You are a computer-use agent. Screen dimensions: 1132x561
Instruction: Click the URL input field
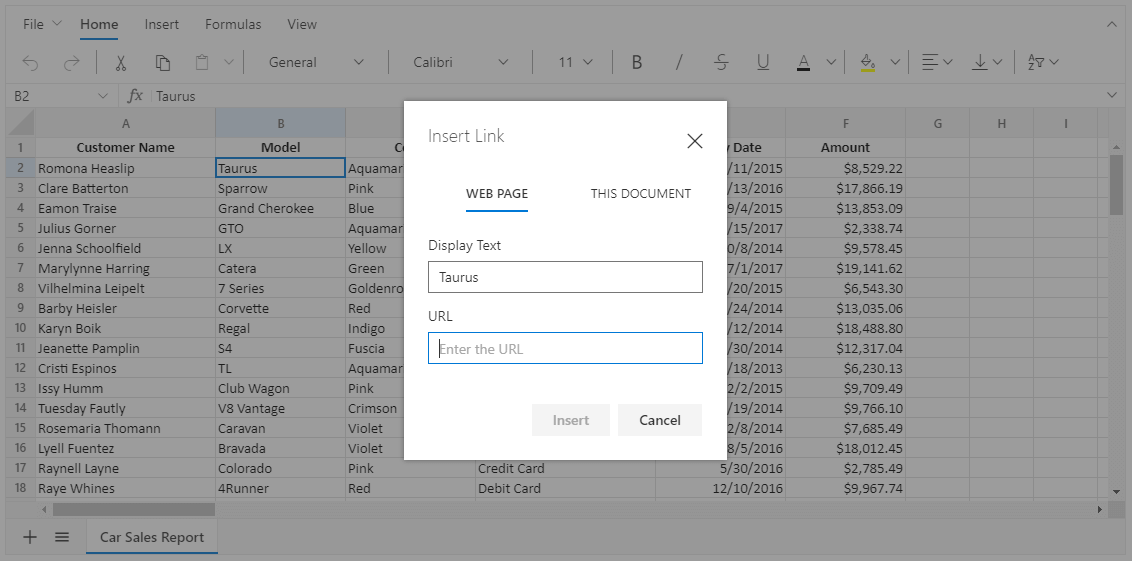point(565,348)
